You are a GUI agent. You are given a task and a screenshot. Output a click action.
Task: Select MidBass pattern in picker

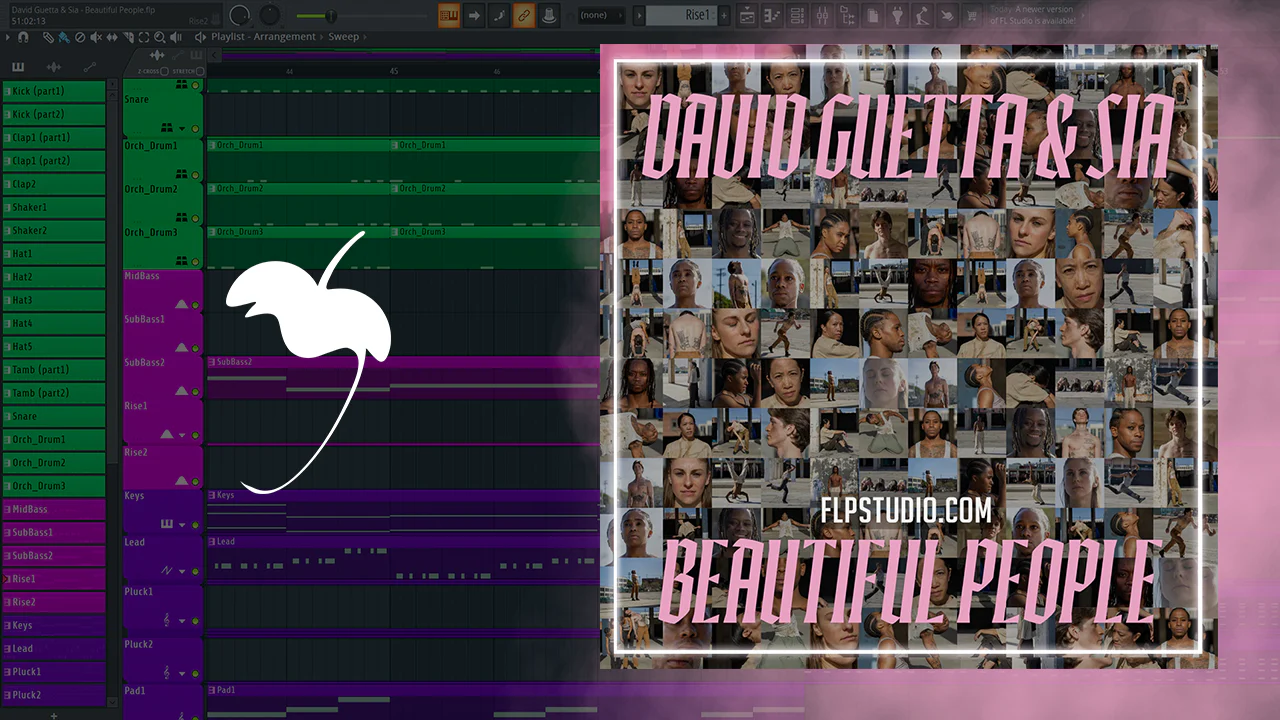[54, 509]
